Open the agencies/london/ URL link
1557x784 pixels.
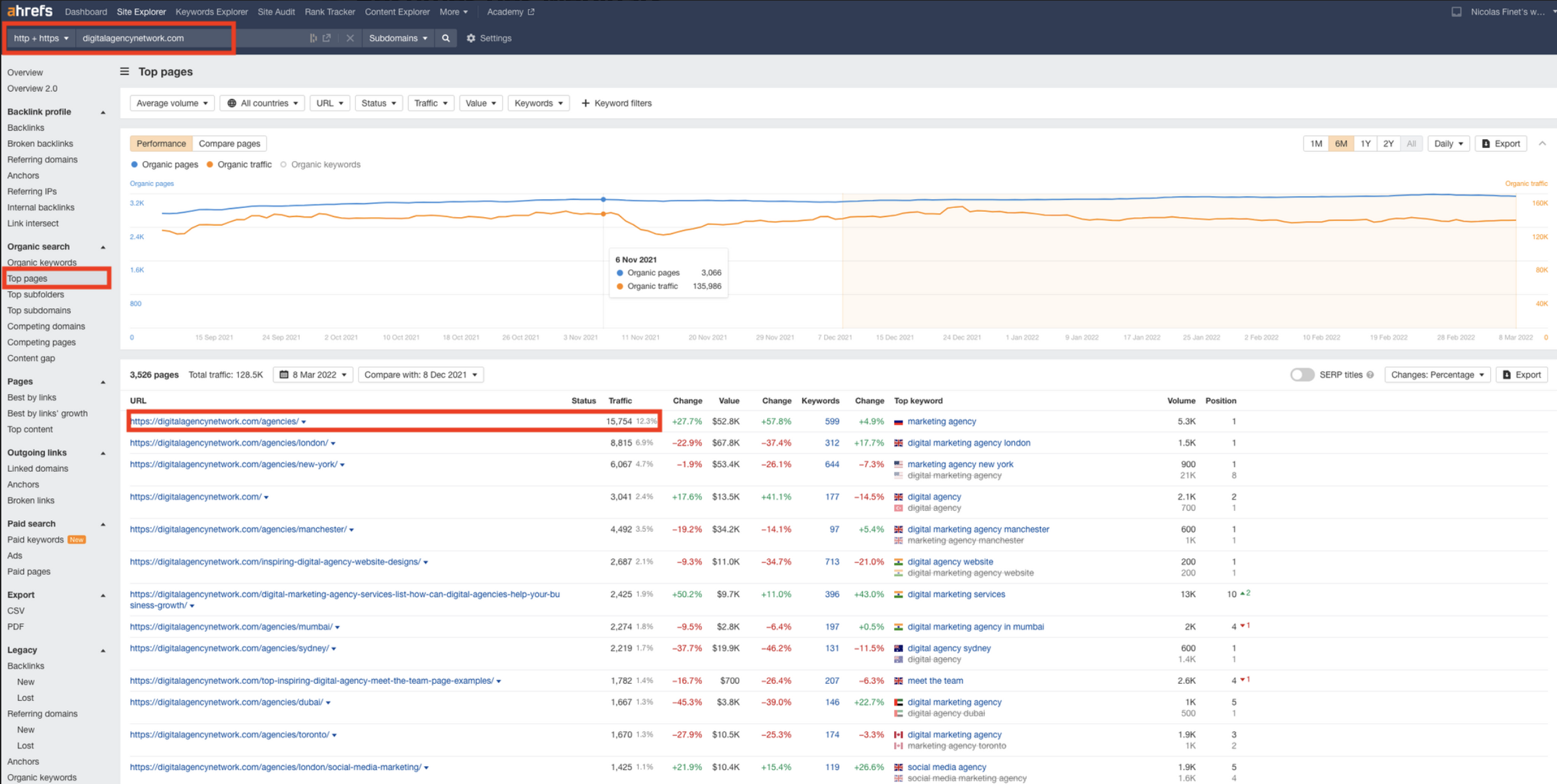[x=228, y=443]
